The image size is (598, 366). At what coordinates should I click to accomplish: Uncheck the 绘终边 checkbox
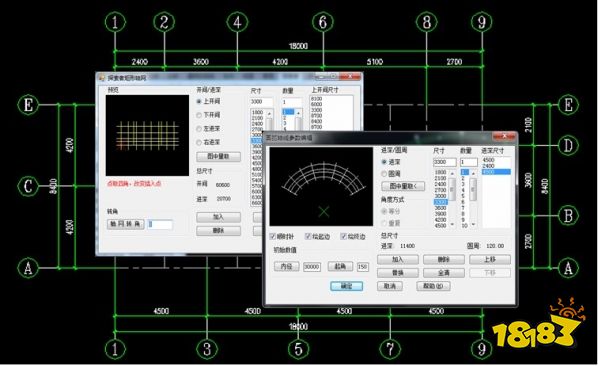click(x=344, y=236)
